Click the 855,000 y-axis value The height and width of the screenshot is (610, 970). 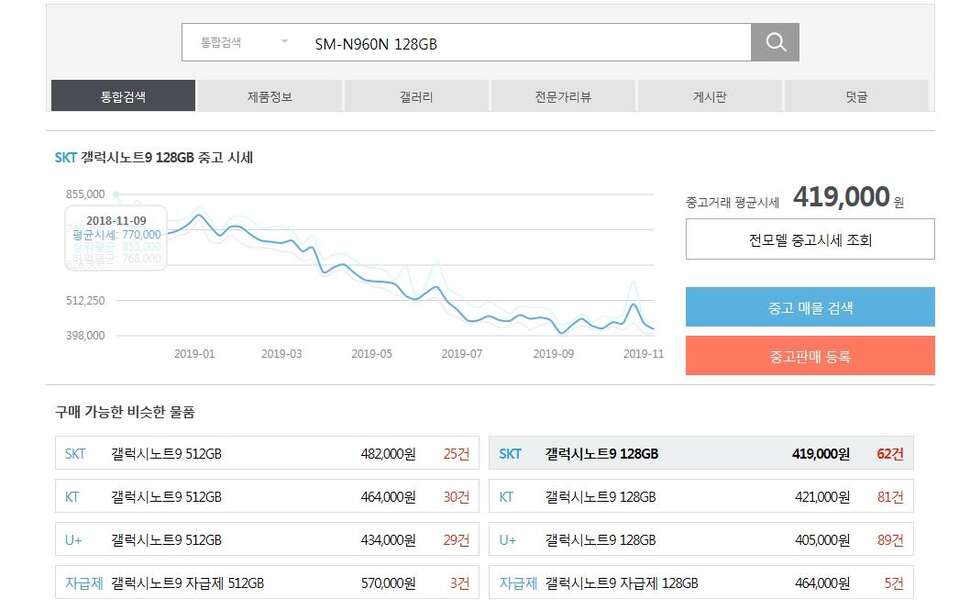tap(85, 194)
